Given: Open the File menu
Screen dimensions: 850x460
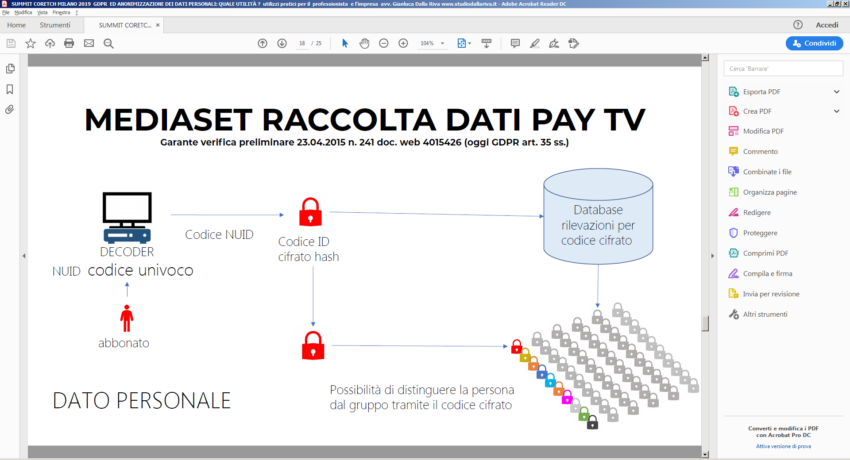Looking at the screenshot, I should tap(6, 12).
